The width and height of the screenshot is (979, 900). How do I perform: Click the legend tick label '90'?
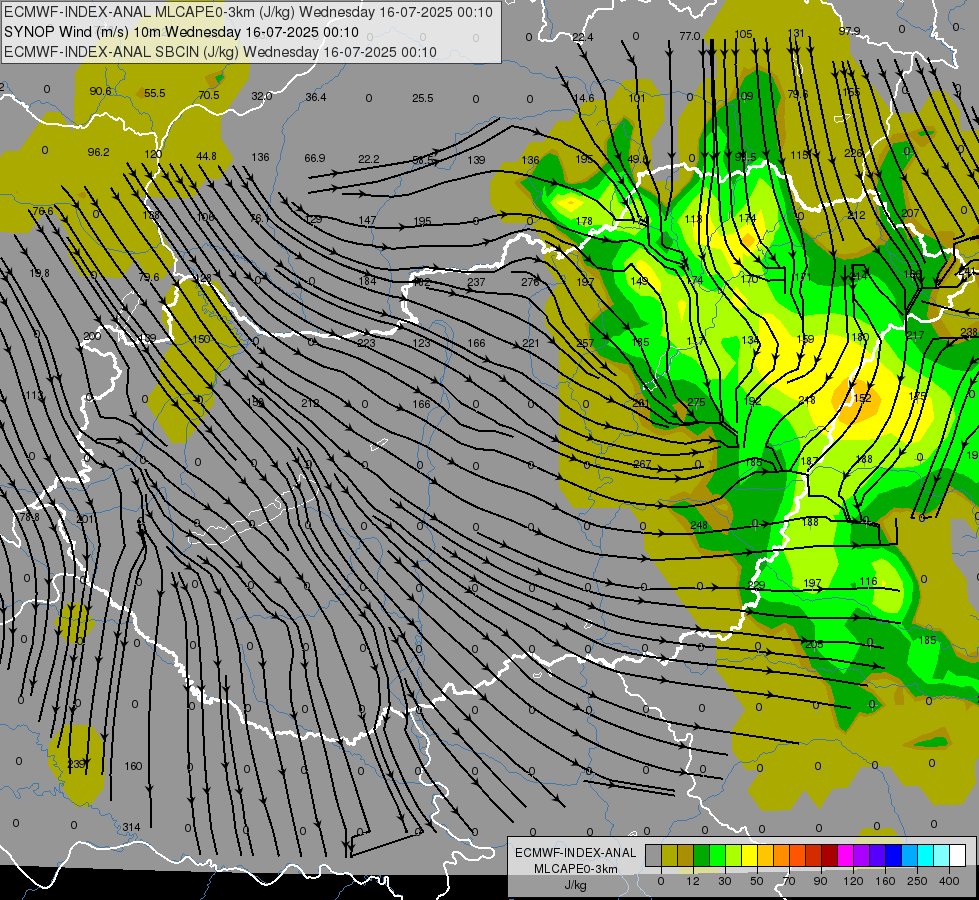[x=820, y=881]
